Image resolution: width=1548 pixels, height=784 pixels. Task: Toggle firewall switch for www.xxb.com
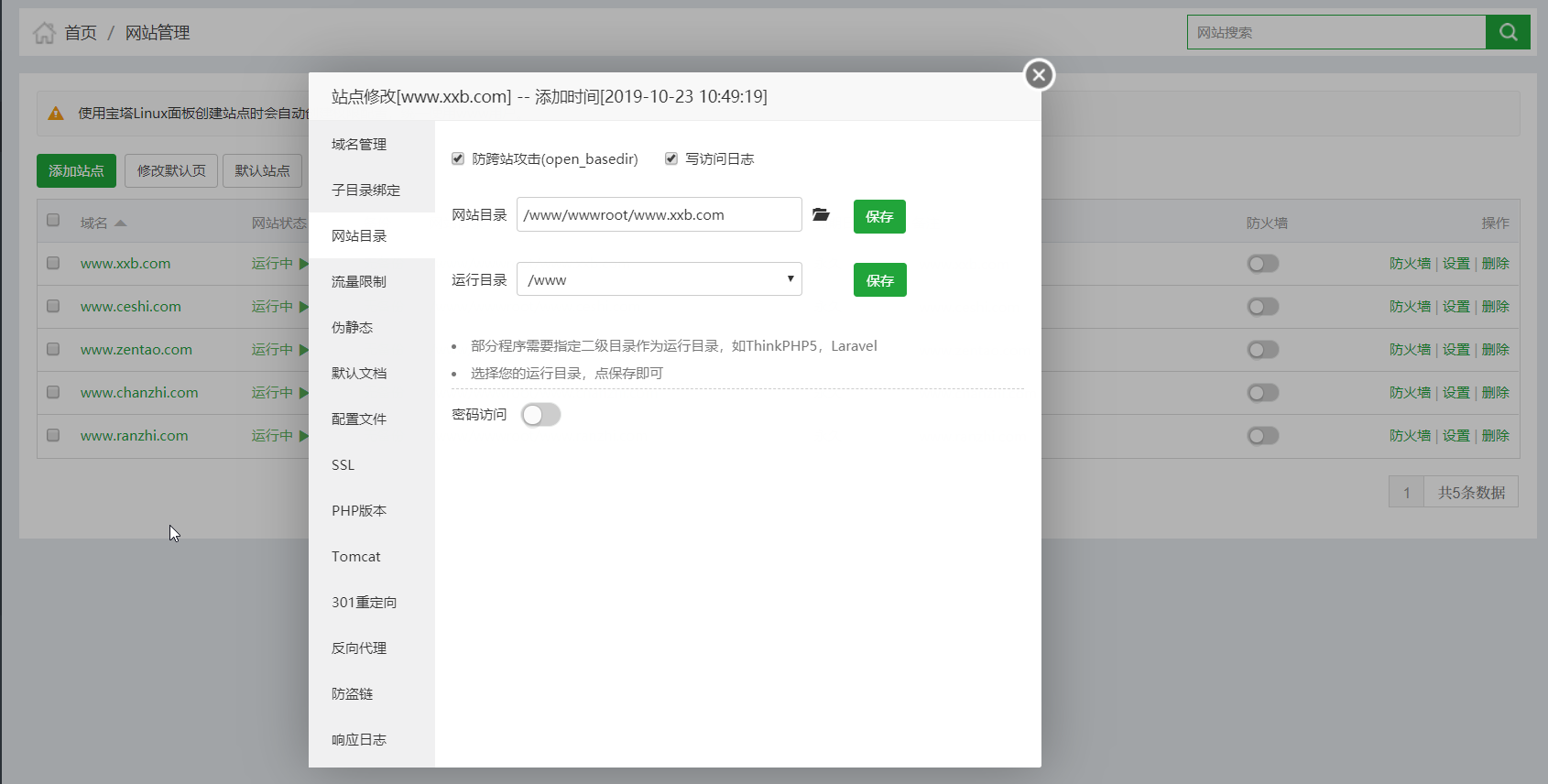coord(1262,264)
